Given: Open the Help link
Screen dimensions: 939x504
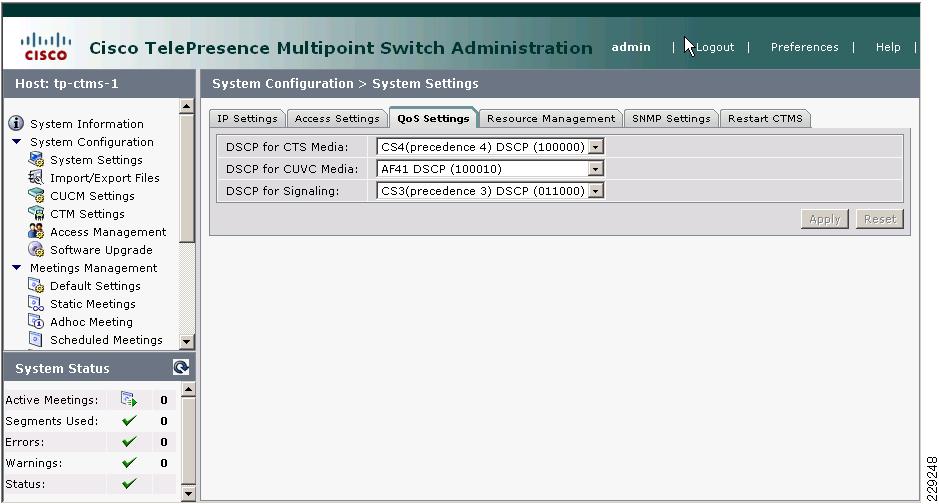Looking at the screenshot, I should pyautogui.click(x=888, y=47).
